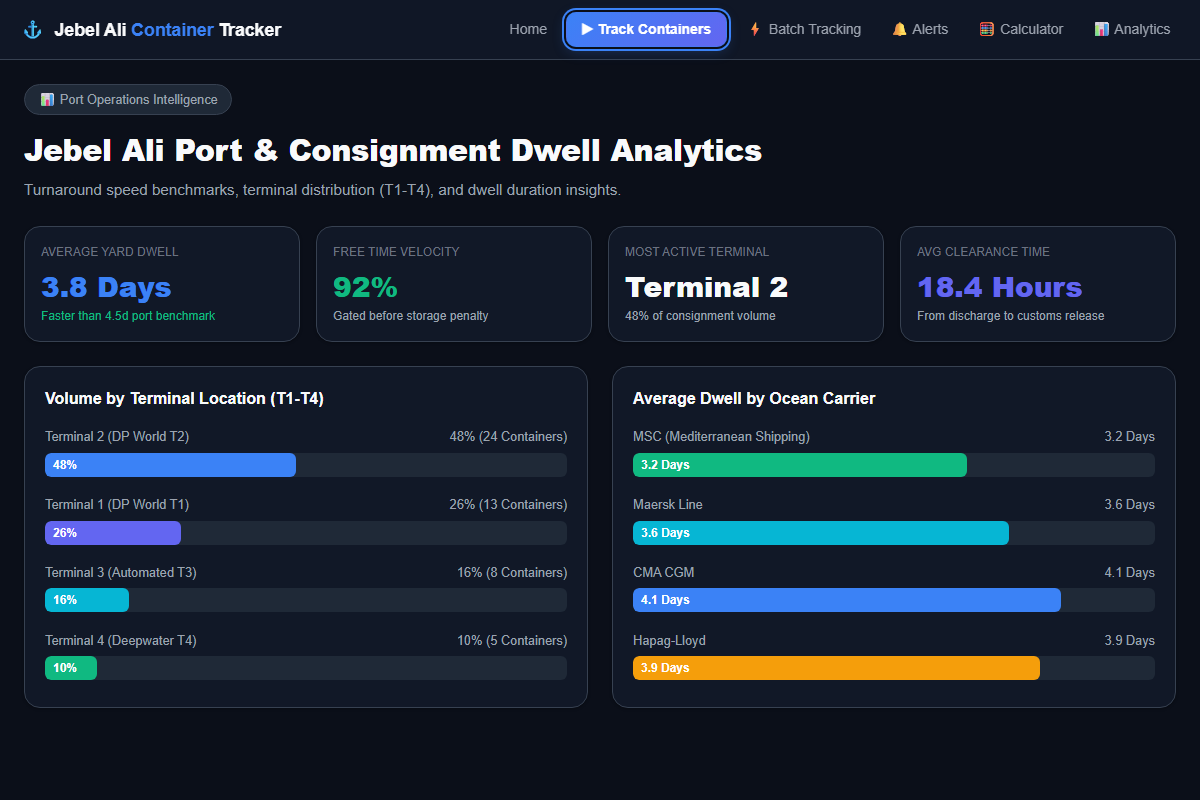Click the main page heading Dwell Analytics

(393, 151)
